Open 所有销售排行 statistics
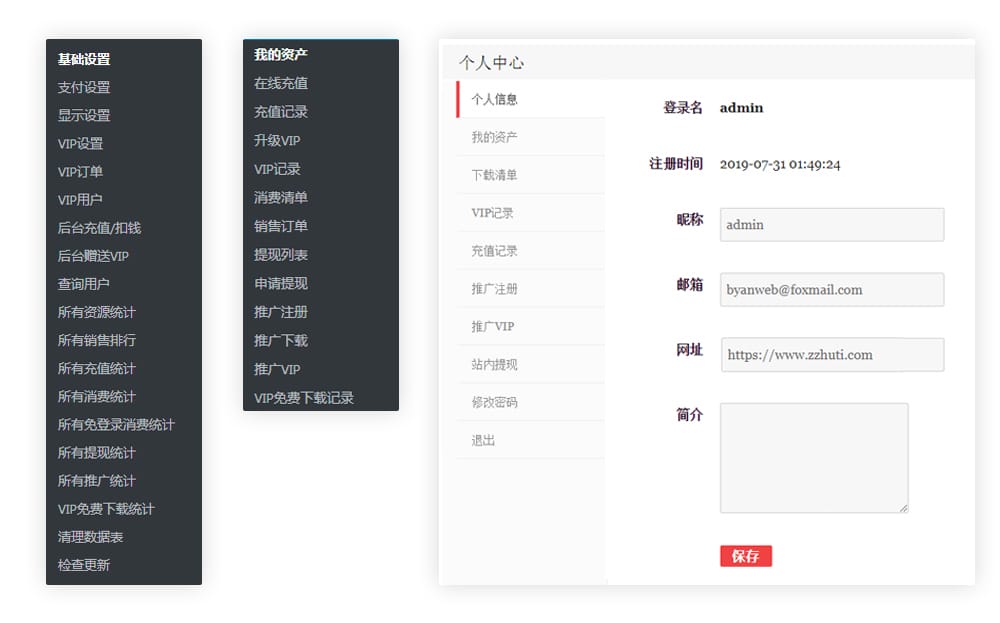This screenshot has width=1000, height=623. 94,339
